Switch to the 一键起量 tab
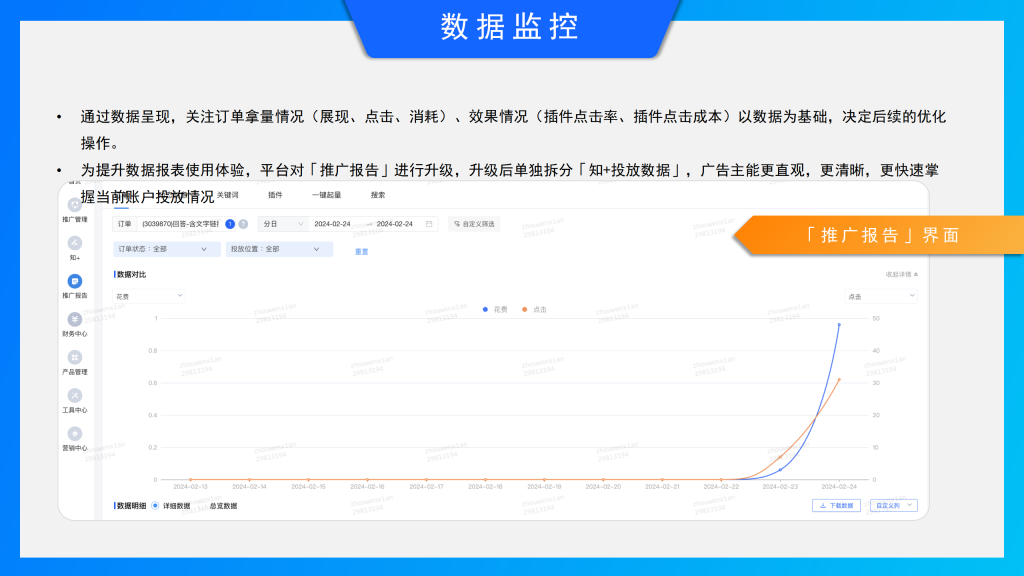This screenshot has width=1024, height=576. tap(327, 195)
